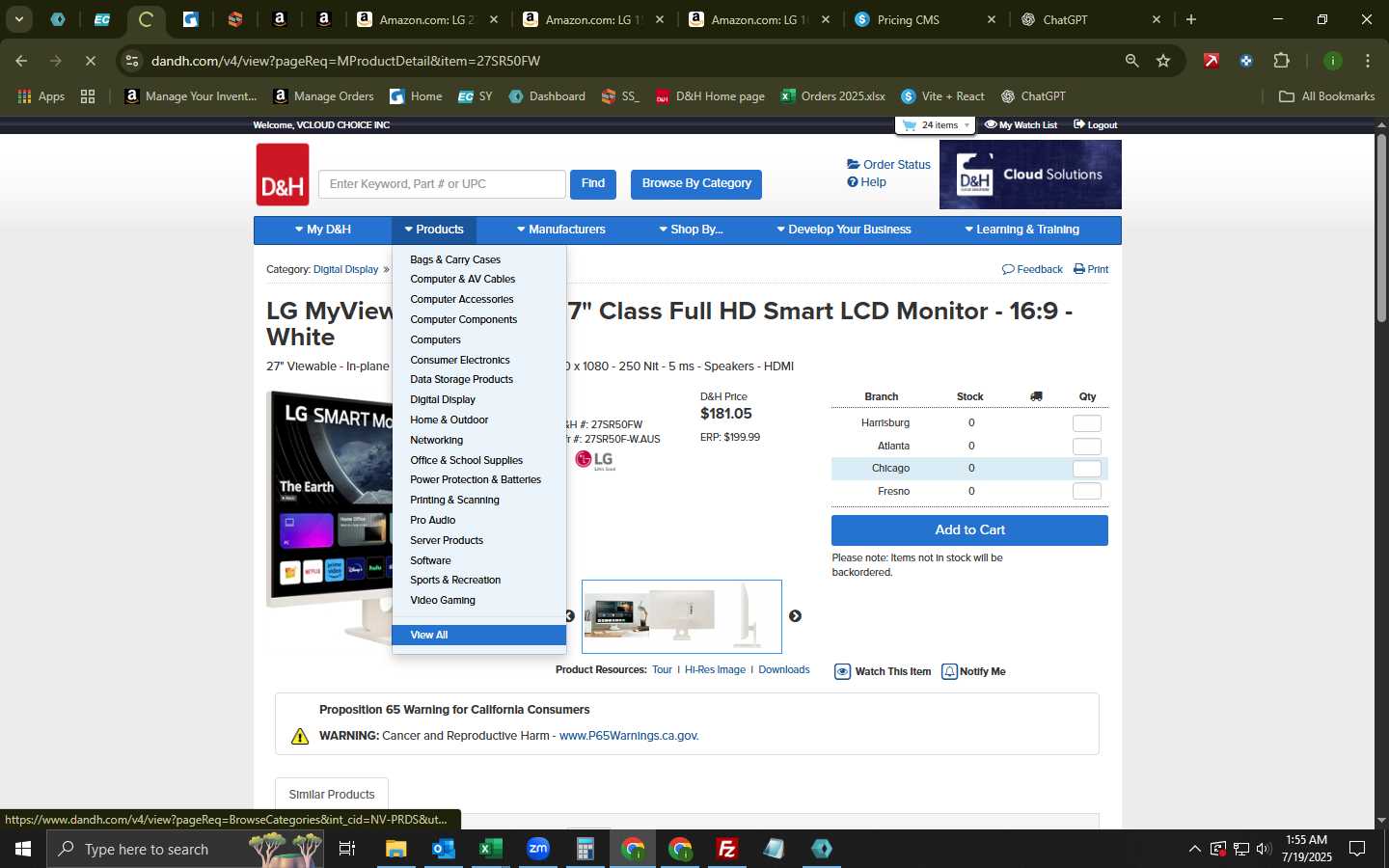Select Computer Accessories from Products menu

pos(462,300)
